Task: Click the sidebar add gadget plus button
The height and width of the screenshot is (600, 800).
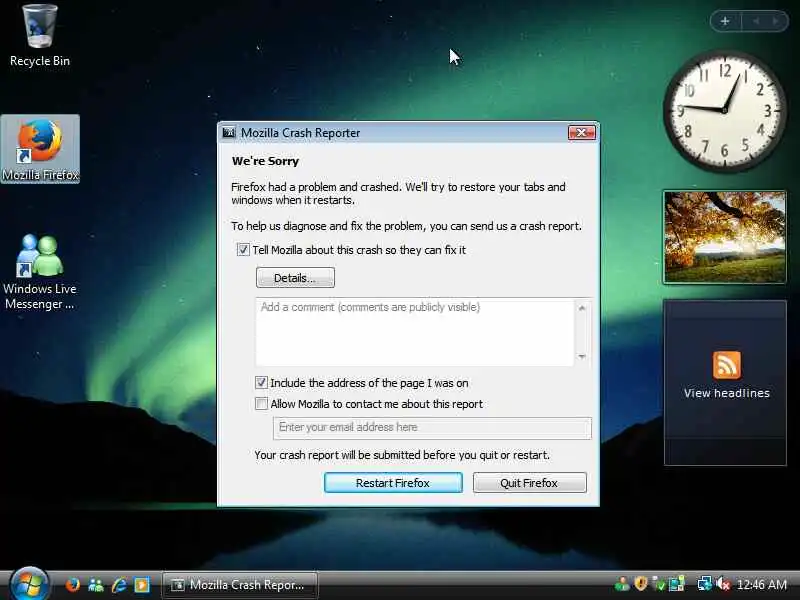Action: (725, 21)
